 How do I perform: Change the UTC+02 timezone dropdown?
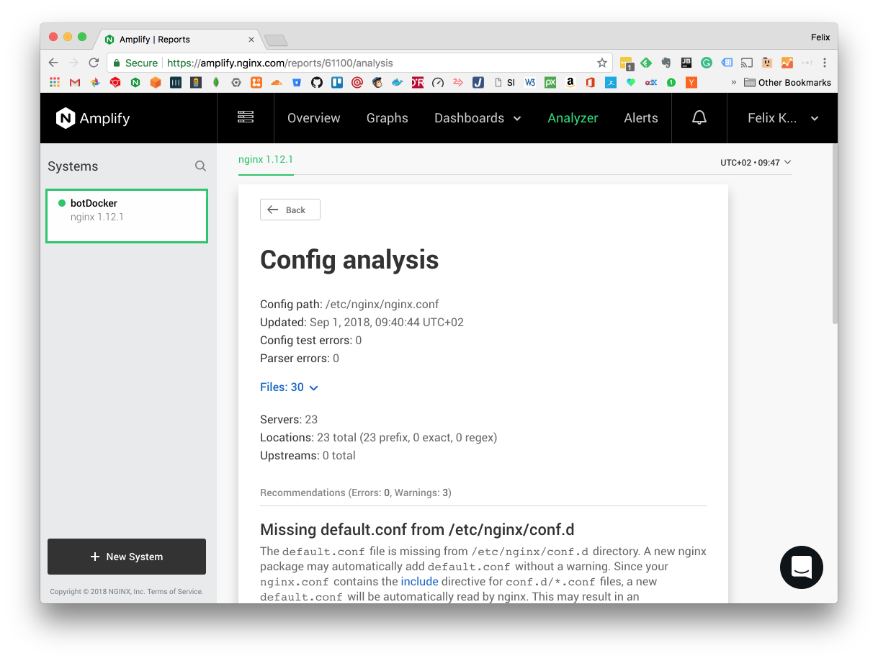(755, 162)
